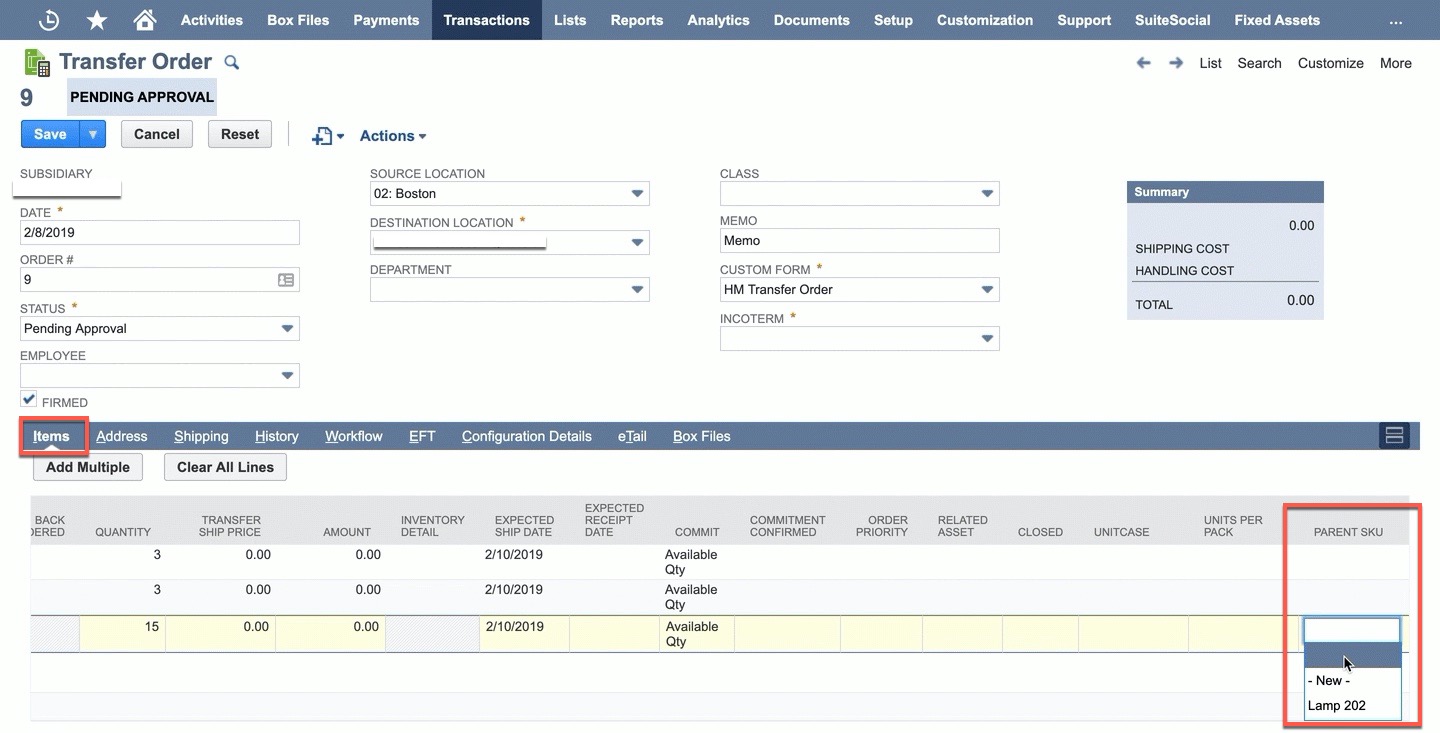
Task: Navigate to previous record with left arrow
Action: pyautogui.click(x=1144, y=63)
